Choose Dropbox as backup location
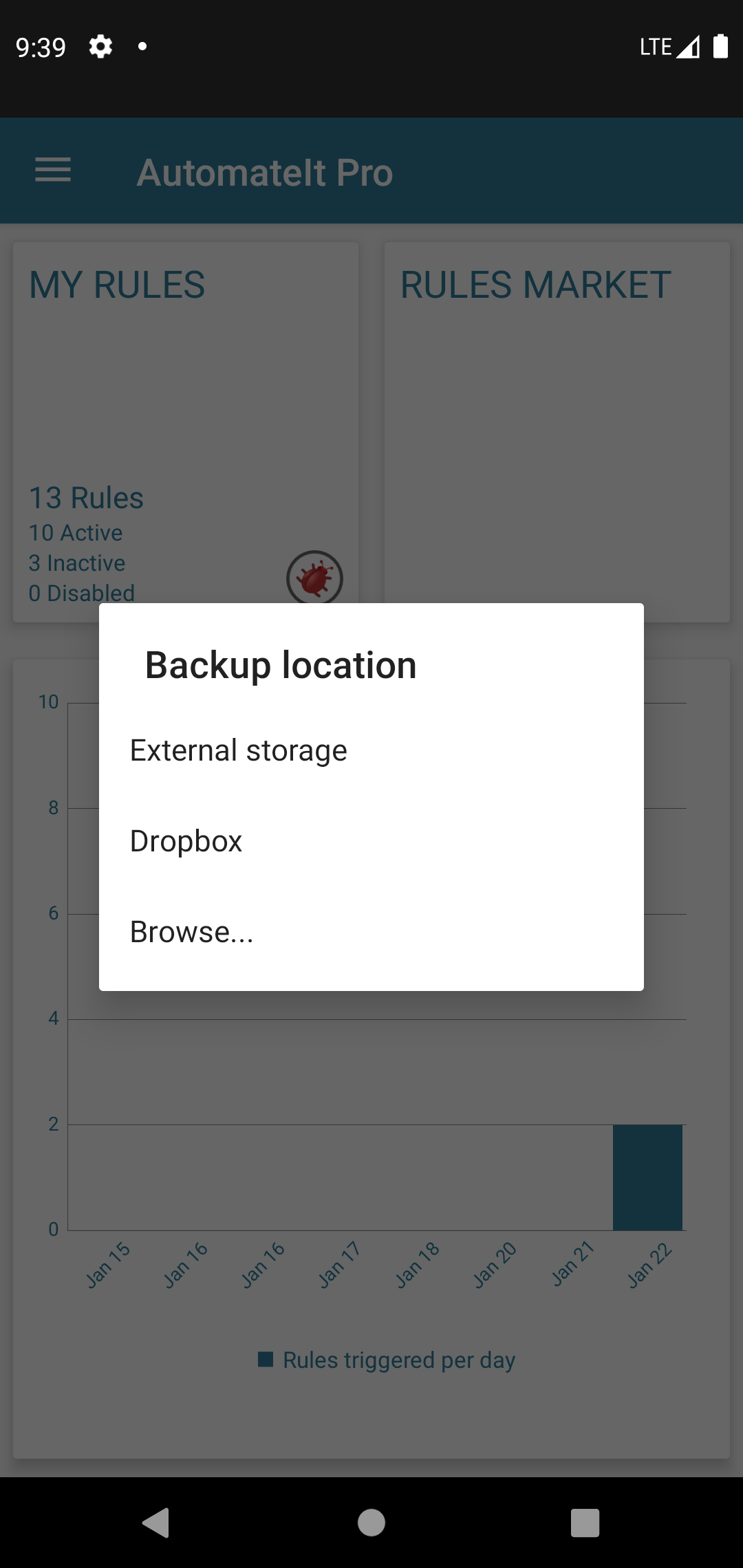This screenshot has width=743, height=1568. coord(371,841)
